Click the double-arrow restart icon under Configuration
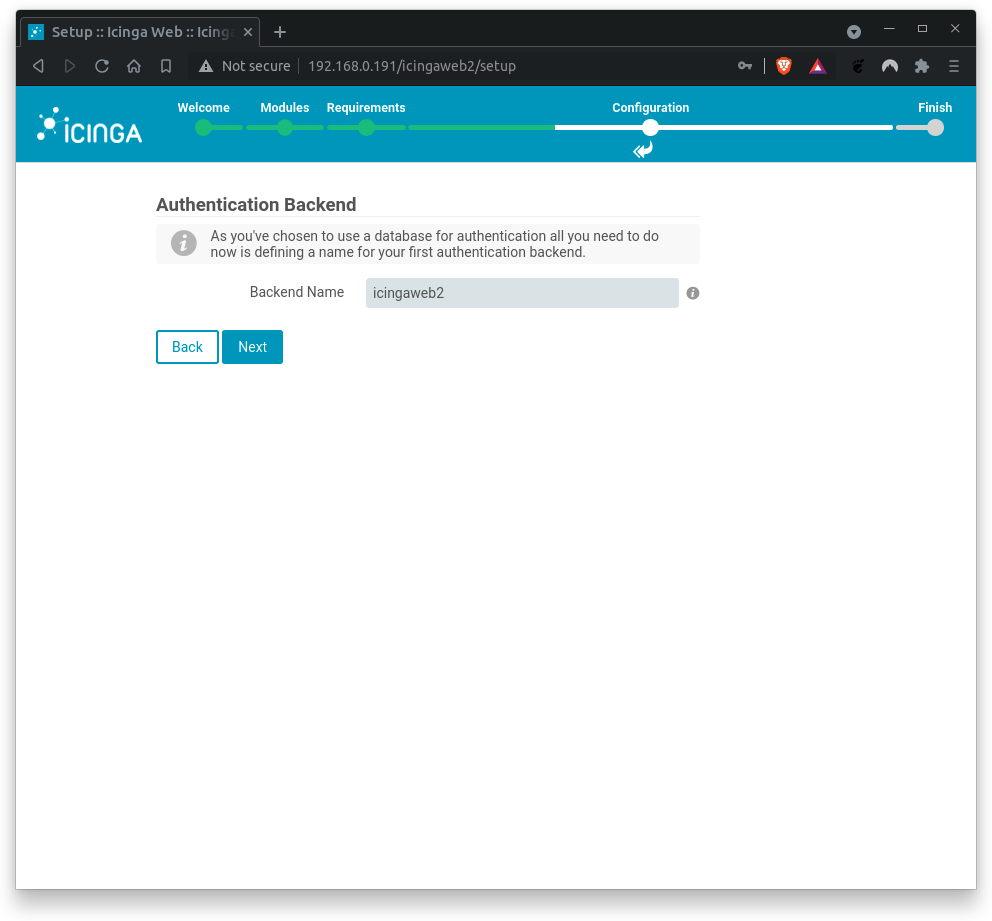Screen dimensions: 992x921 point(643,150)
